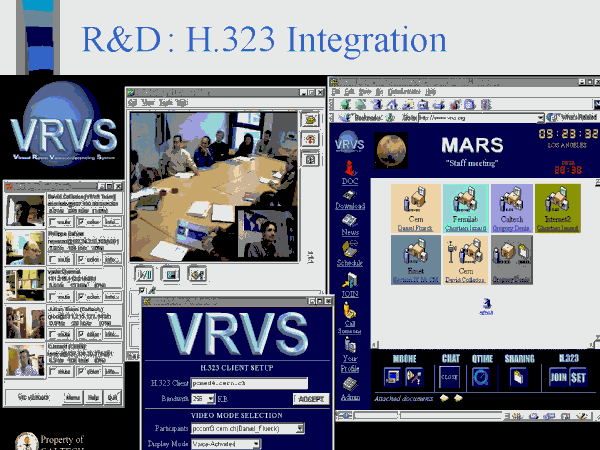Click the red hang-up icon beside the video
The width and height of the screenshot is (600, 450).
tap(310, 140)
